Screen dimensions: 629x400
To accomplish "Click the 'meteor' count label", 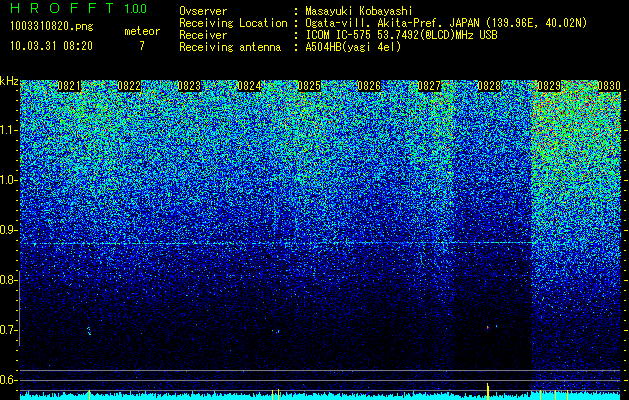I will pyautogui.click(x=142, y=31).
